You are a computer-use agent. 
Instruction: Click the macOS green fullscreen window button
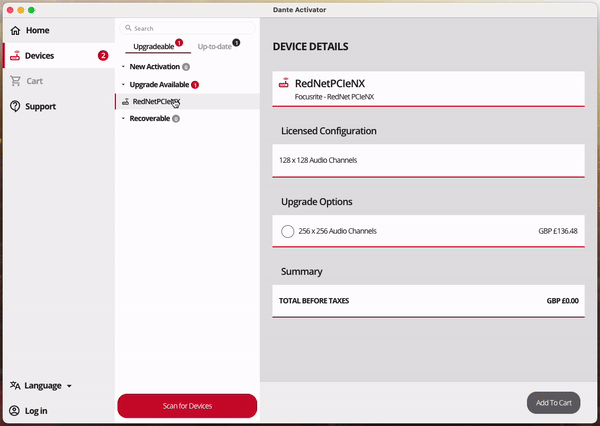pos(32,9)
